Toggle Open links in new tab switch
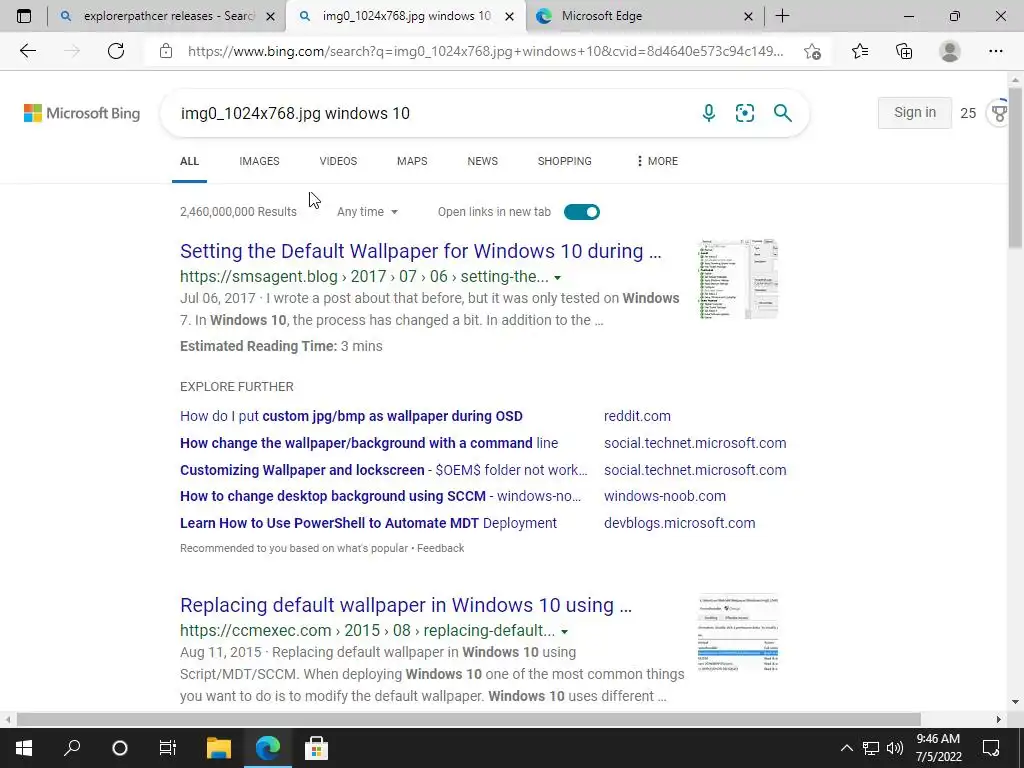 point(581,212)
